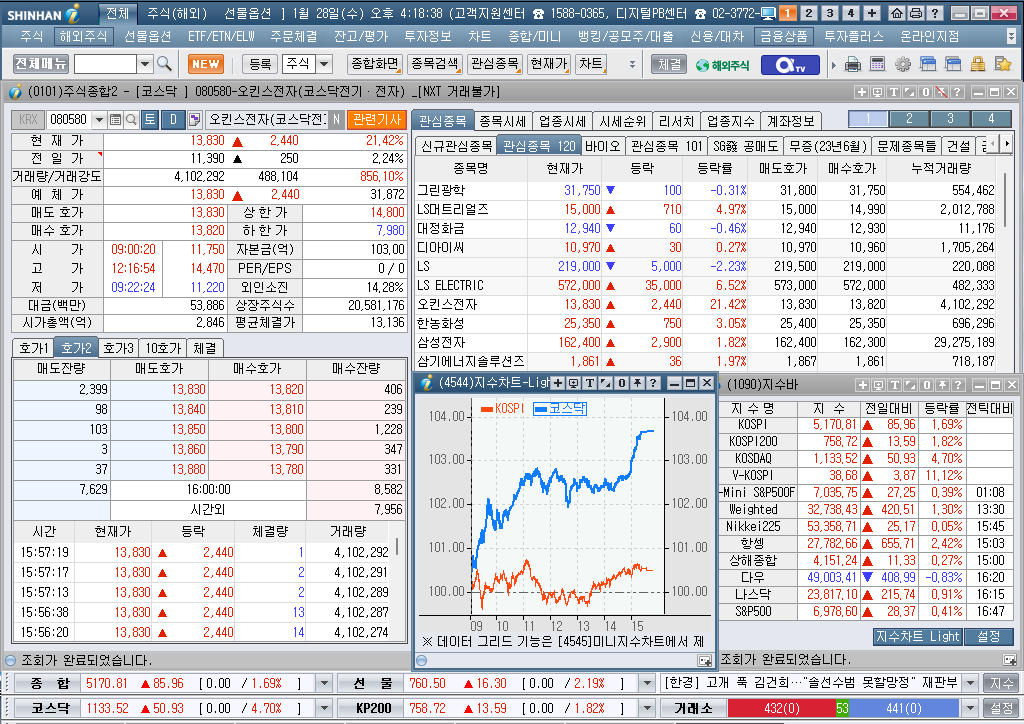Click blue buy bar 441(0) in 거래소

[903, 708]
